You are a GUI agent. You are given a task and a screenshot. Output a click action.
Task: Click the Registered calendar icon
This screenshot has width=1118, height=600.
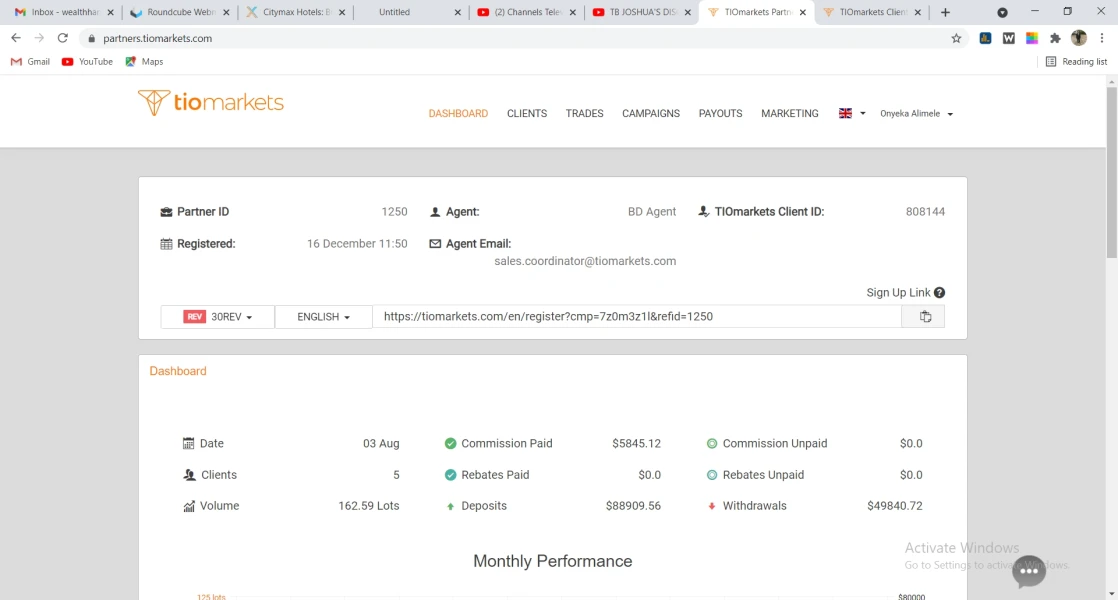pyautogui.click(x=166, y=244)
